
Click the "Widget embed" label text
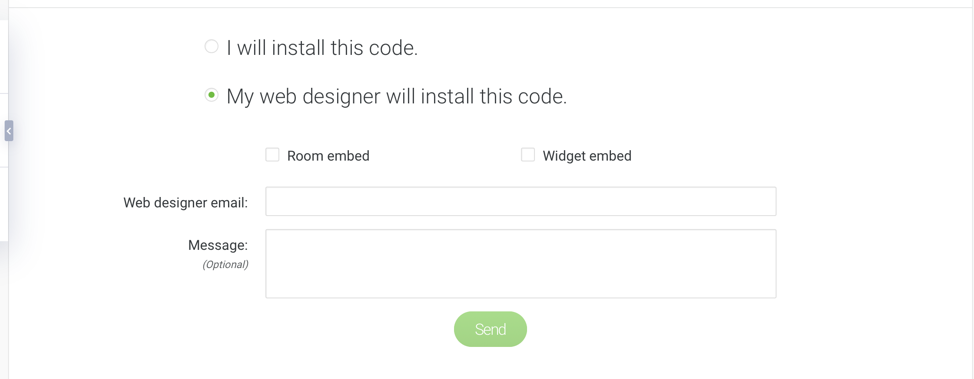pos(587,156)
